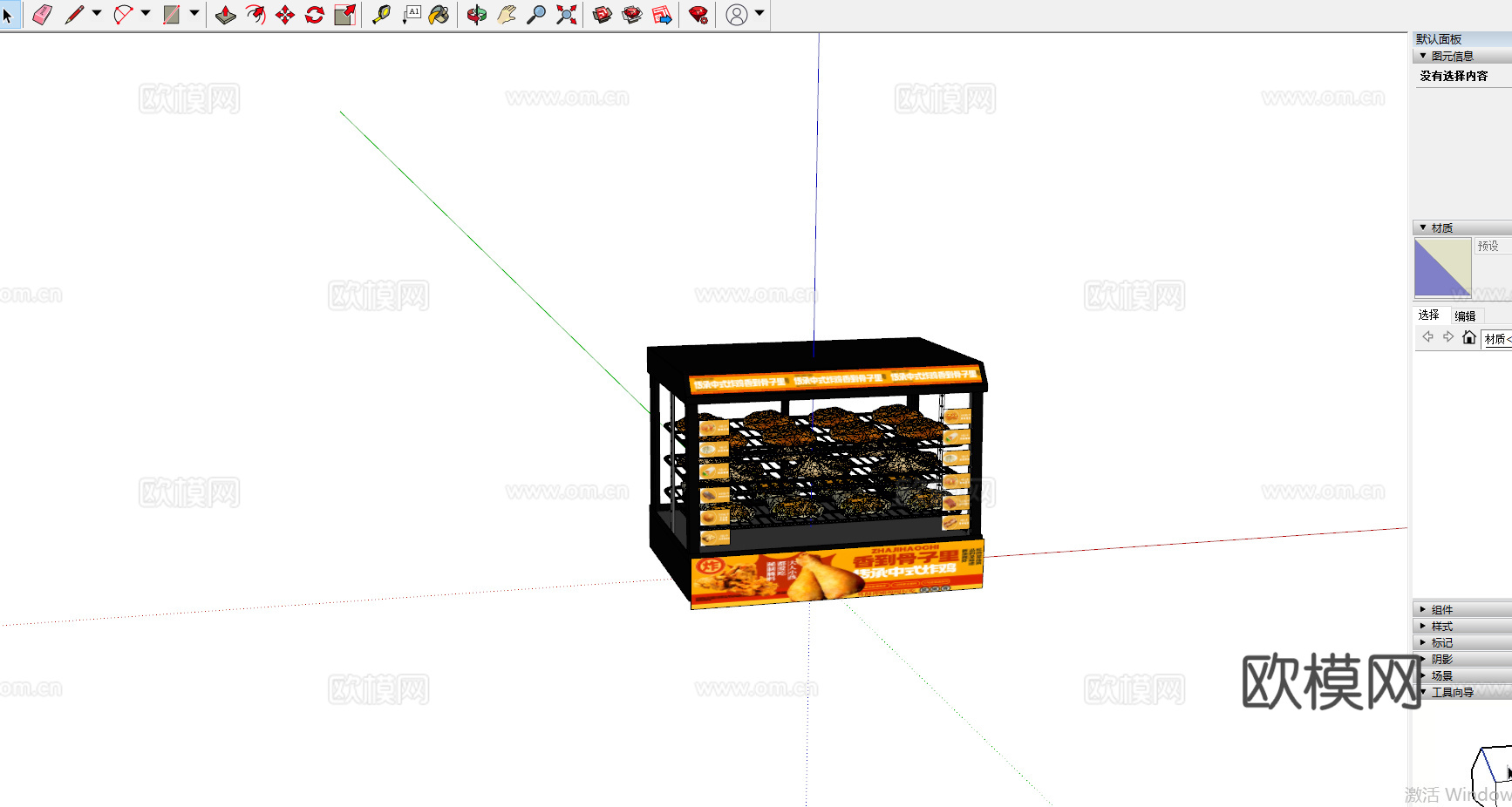Click the 预设 material name field
This screenshot has width=1512, height=807.
[1493, 247]
